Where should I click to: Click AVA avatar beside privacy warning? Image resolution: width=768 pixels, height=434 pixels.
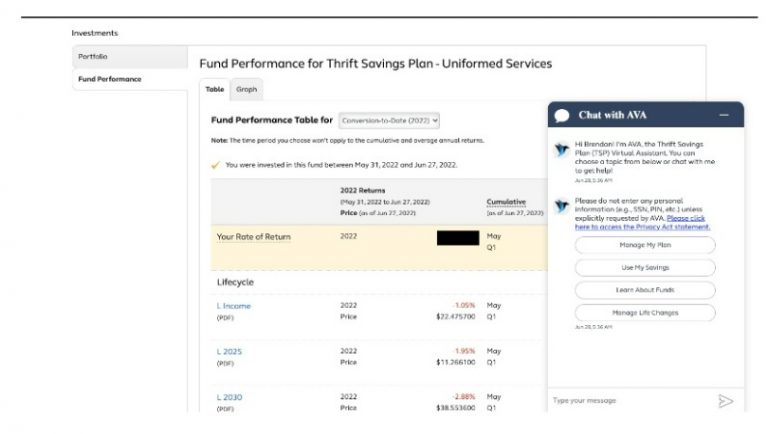562,205
